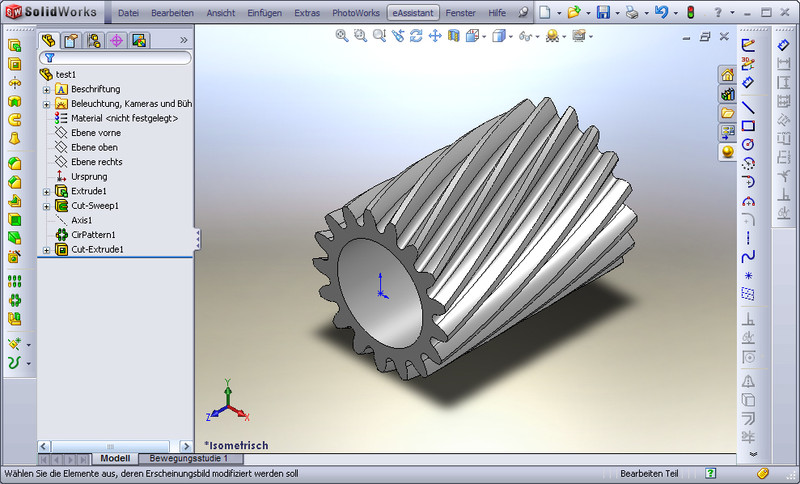Open the display style dropdown arrow
This screenshot has height=484, width=800.
[511, 37]
